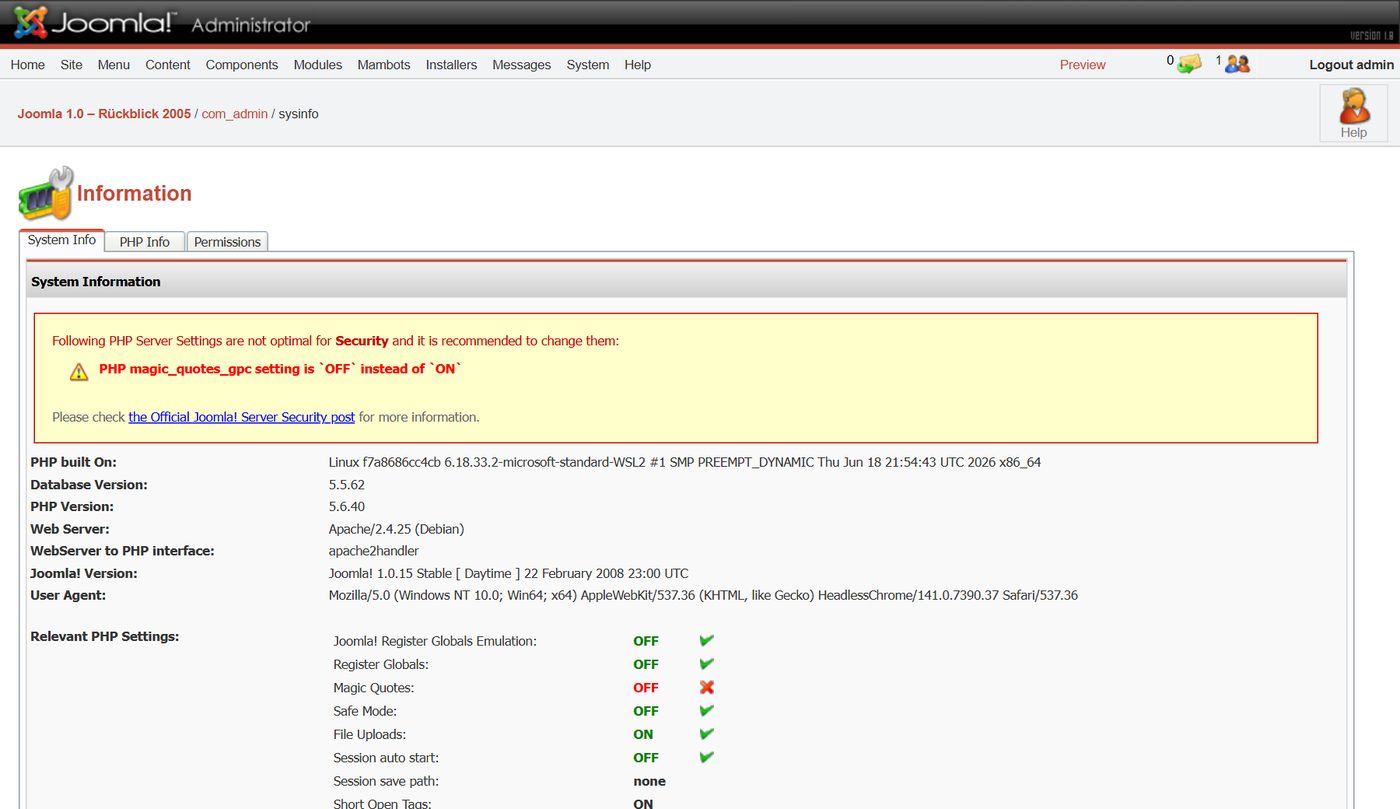Click the yellow warning triangle icon

79,372
